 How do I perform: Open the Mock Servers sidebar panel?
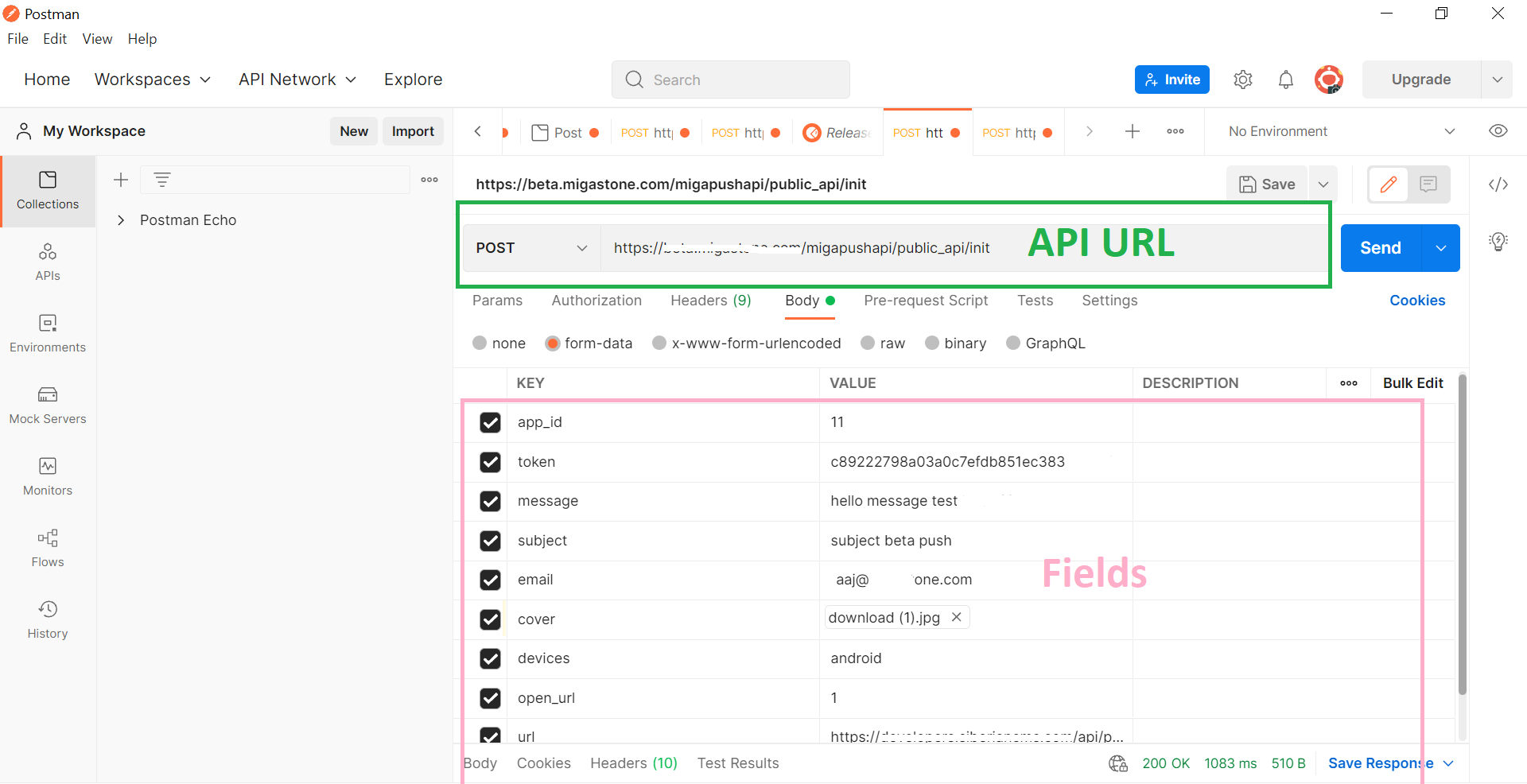[48, 406]
